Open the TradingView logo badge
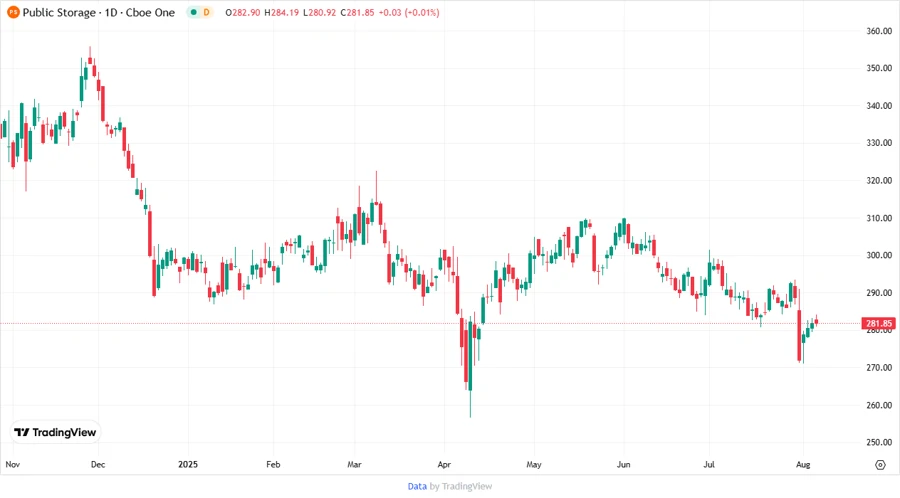 (x=55, y=432)
